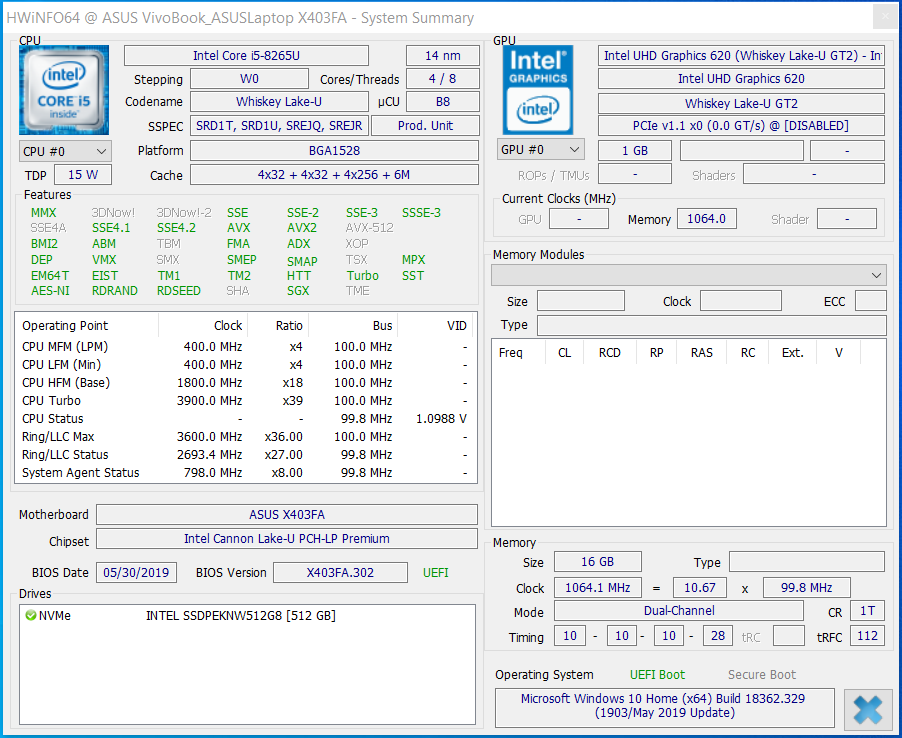Click the Dual-Channel memory mode field
Viewport: 902px width, 738px height.
pyautogui.click(x=678, y=611)
